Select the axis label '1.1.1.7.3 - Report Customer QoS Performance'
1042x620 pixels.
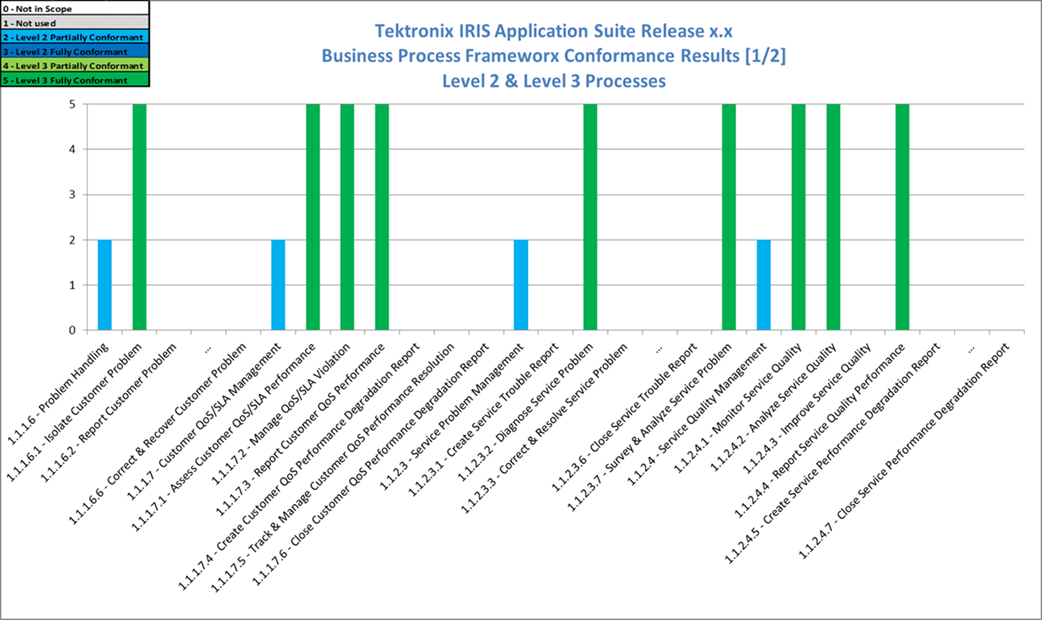[301, 429]
